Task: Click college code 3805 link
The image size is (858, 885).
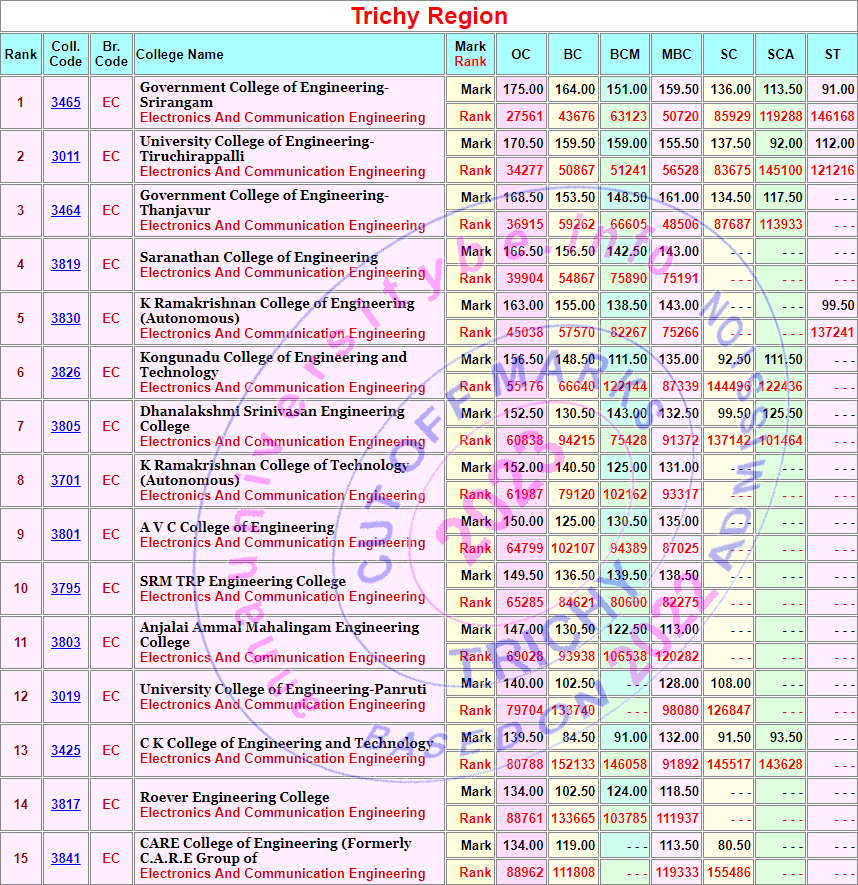Action: click(66, 427)
